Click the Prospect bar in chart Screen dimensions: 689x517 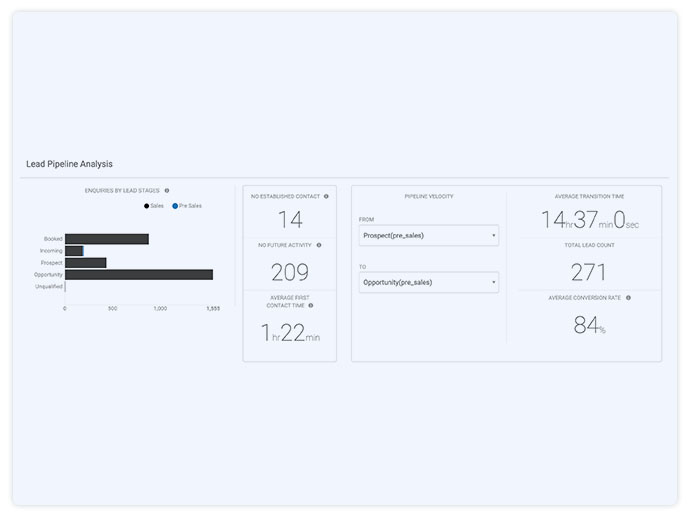pos(86,263)
